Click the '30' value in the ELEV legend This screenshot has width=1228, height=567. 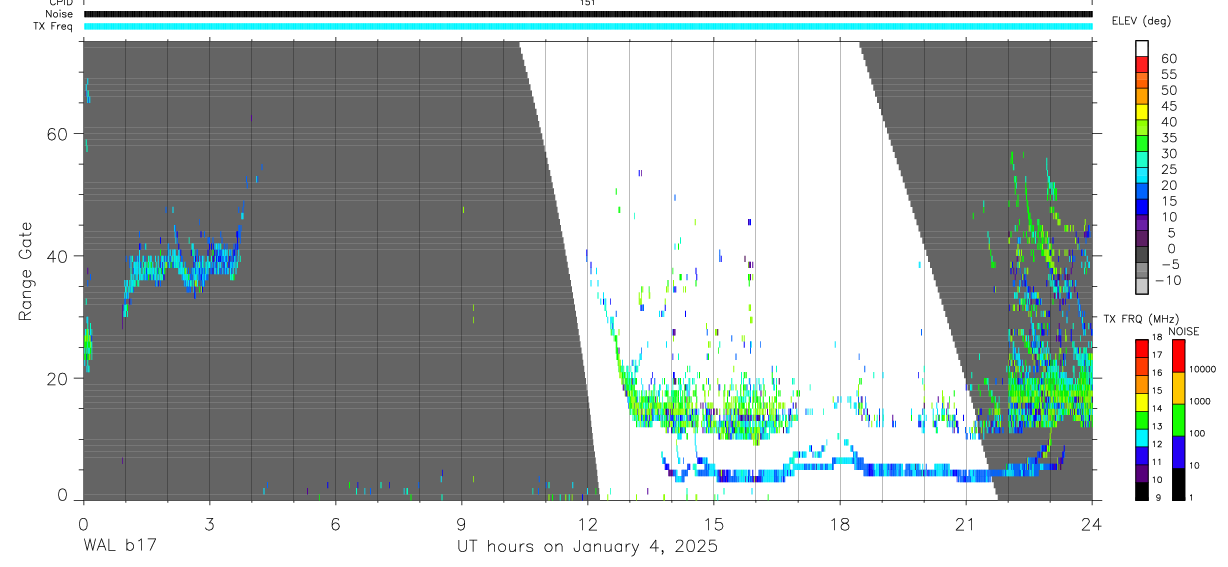1169,153
